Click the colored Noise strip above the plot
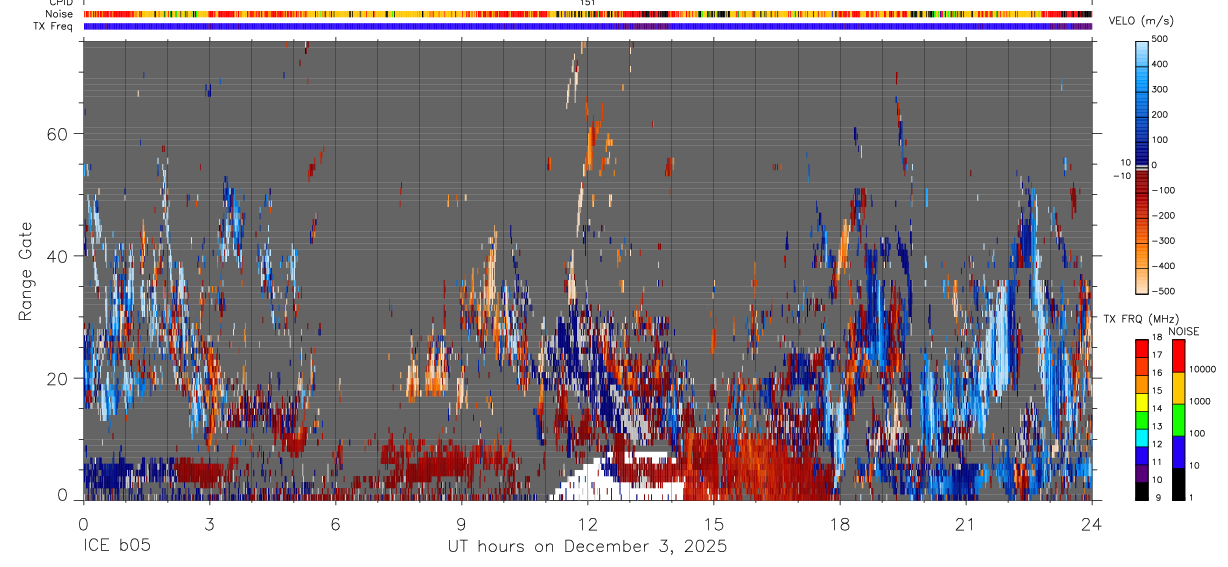Viewport: 1228px width, 567px height. click(x=587, y=14)
